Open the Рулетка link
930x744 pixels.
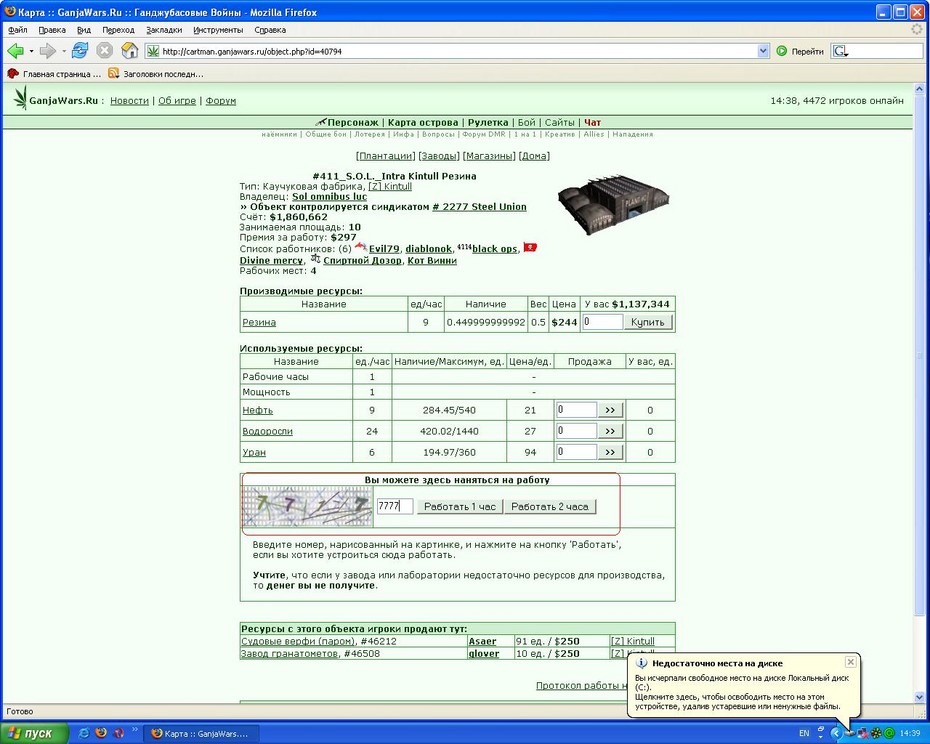(x=488, y=123)
